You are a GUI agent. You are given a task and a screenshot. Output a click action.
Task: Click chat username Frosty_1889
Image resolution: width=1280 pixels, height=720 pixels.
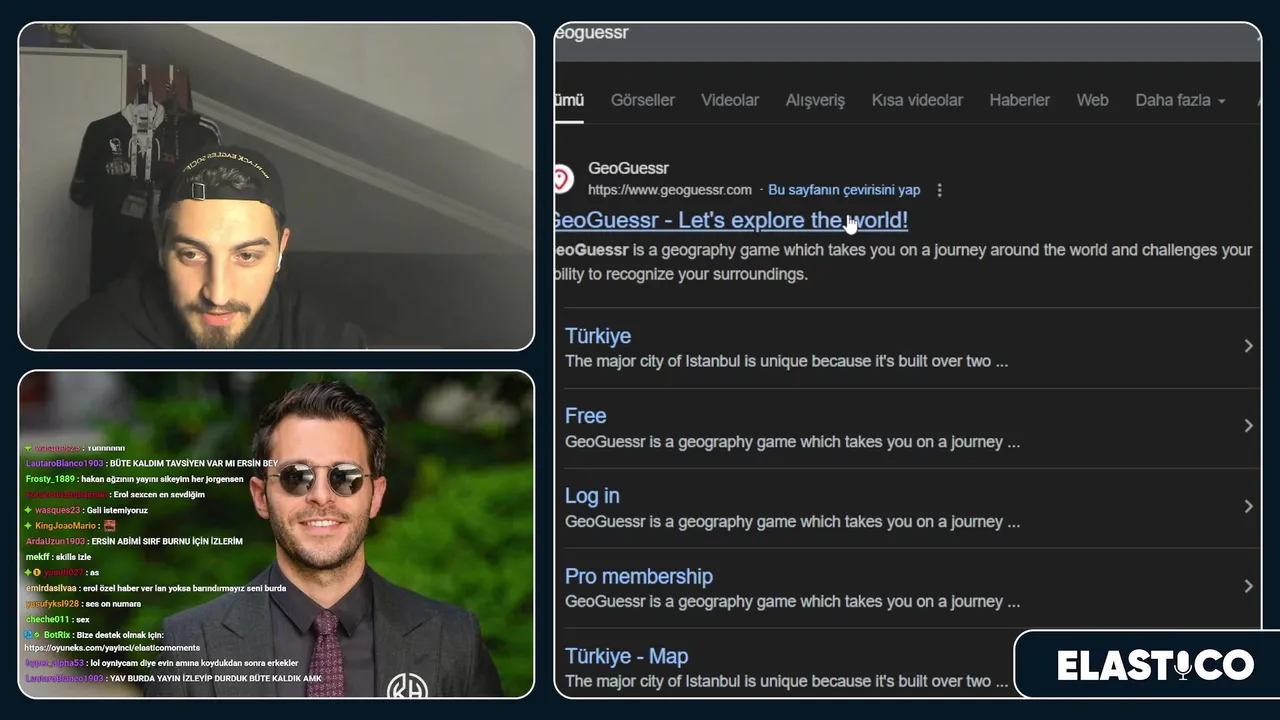50,479
